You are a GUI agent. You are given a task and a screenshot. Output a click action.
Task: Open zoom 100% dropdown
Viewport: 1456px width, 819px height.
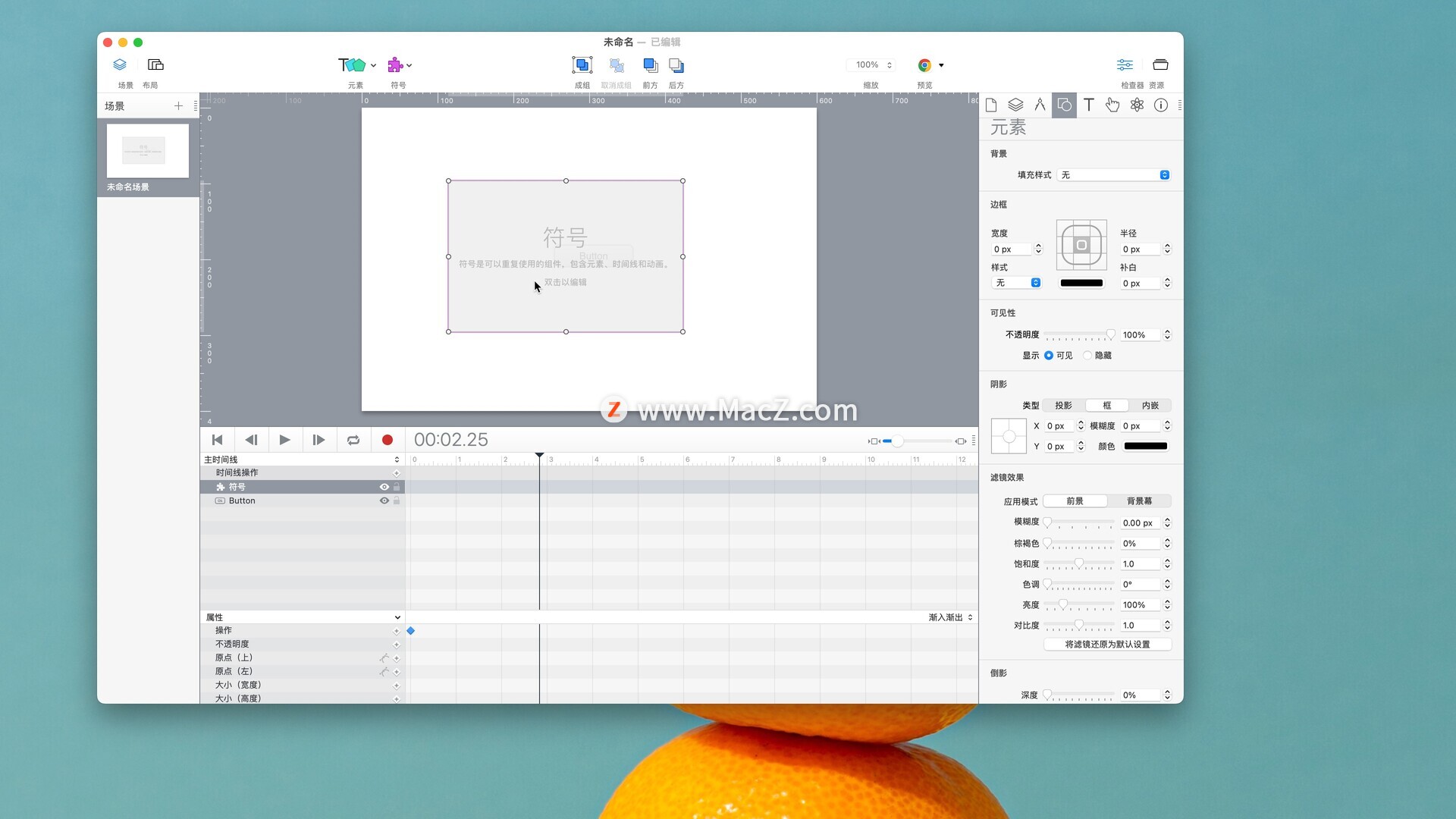pos(871,65)
